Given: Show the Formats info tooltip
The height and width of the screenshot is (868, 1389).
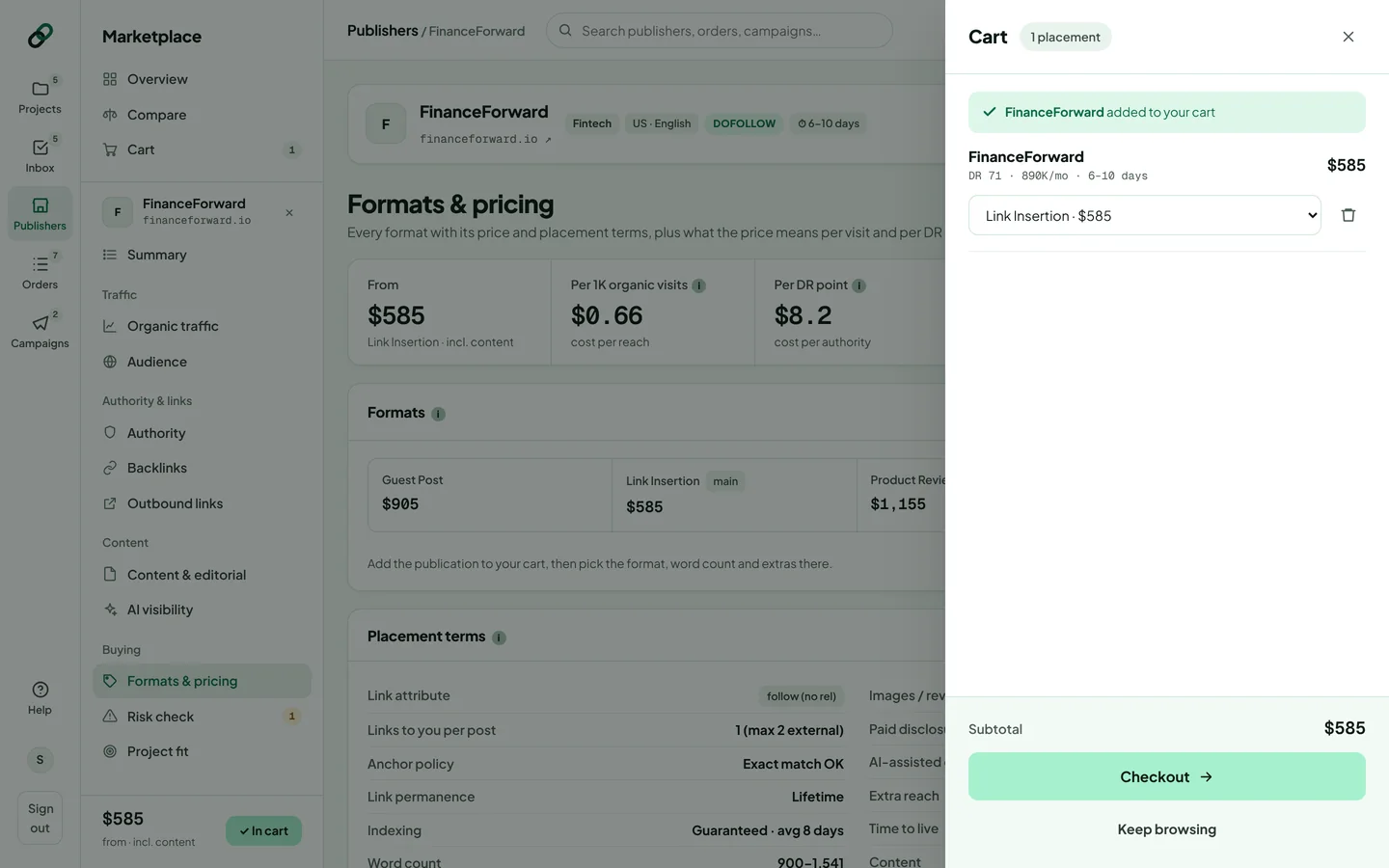Looking at the screenshot, I should coord(438,414).
